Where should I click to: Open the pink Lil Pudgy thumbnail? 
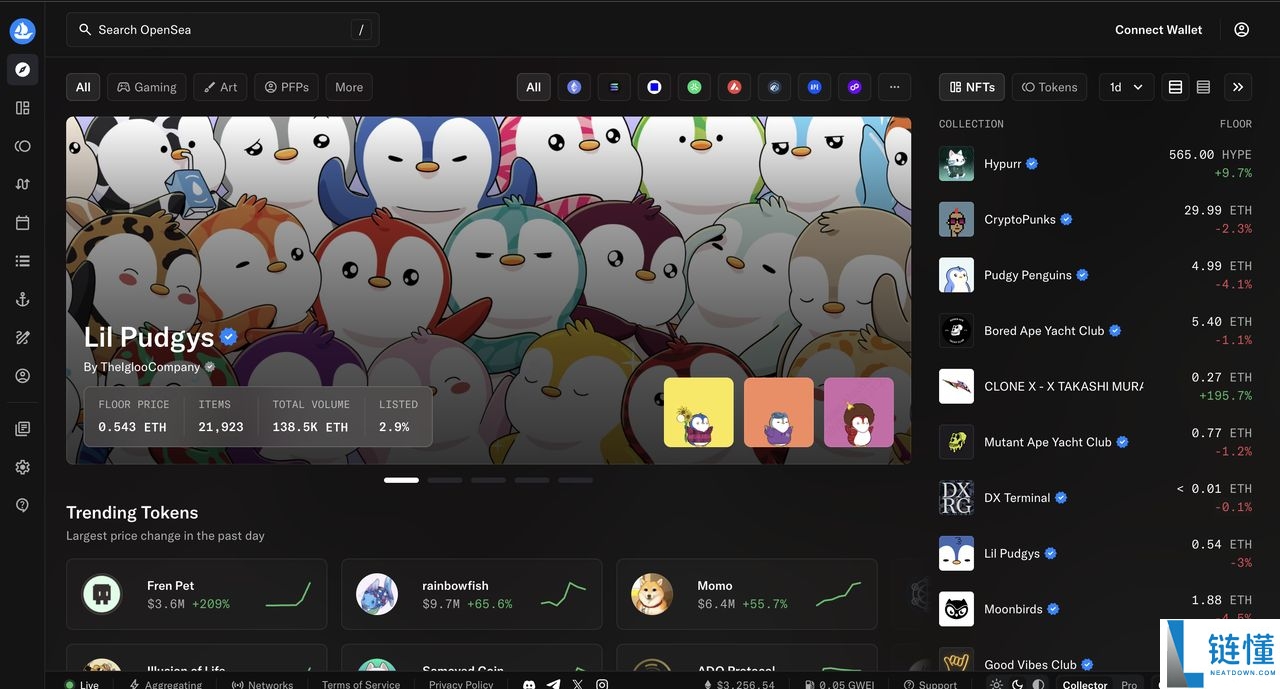tap(859, 412)
